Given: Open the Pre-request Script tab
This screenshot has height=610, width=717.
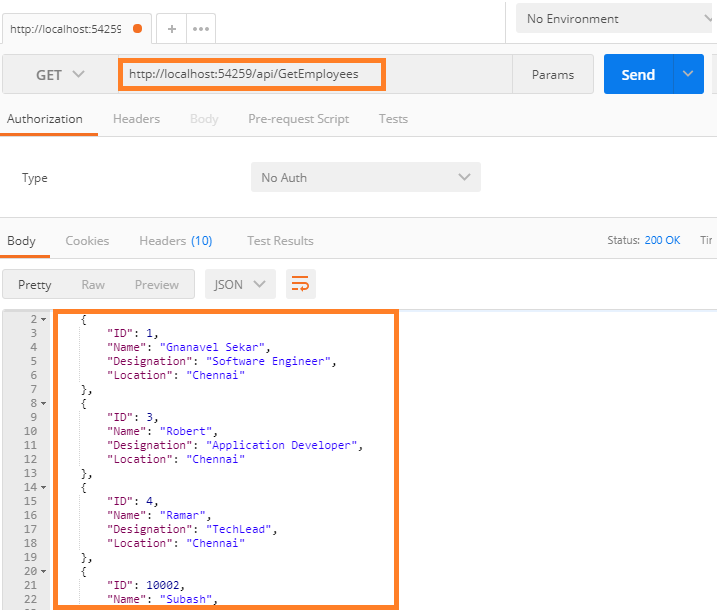Looking at the screenshot, I should click(298, 119).
